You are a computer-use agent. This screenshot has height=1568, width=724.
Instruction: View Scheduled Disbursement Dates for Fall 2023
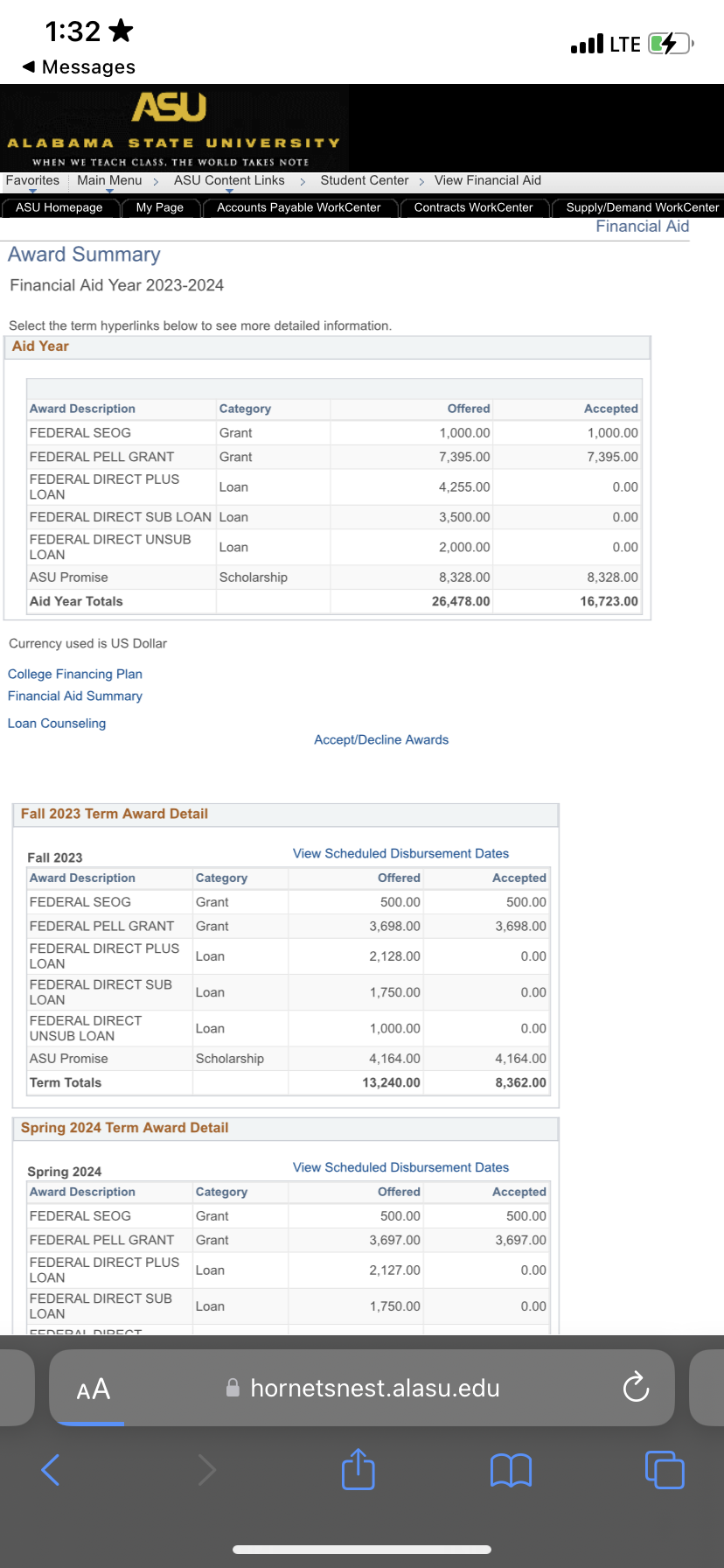[400, 853]
